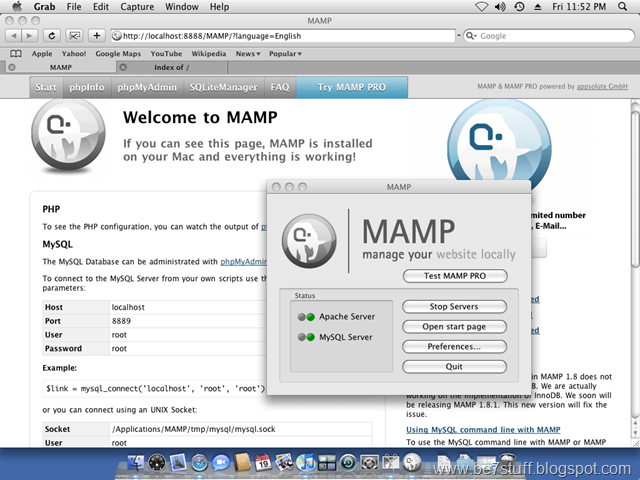Viewport: 640px width, 480px height.
Task: Close the MAMP browser tab
Action: click(12, 67)
